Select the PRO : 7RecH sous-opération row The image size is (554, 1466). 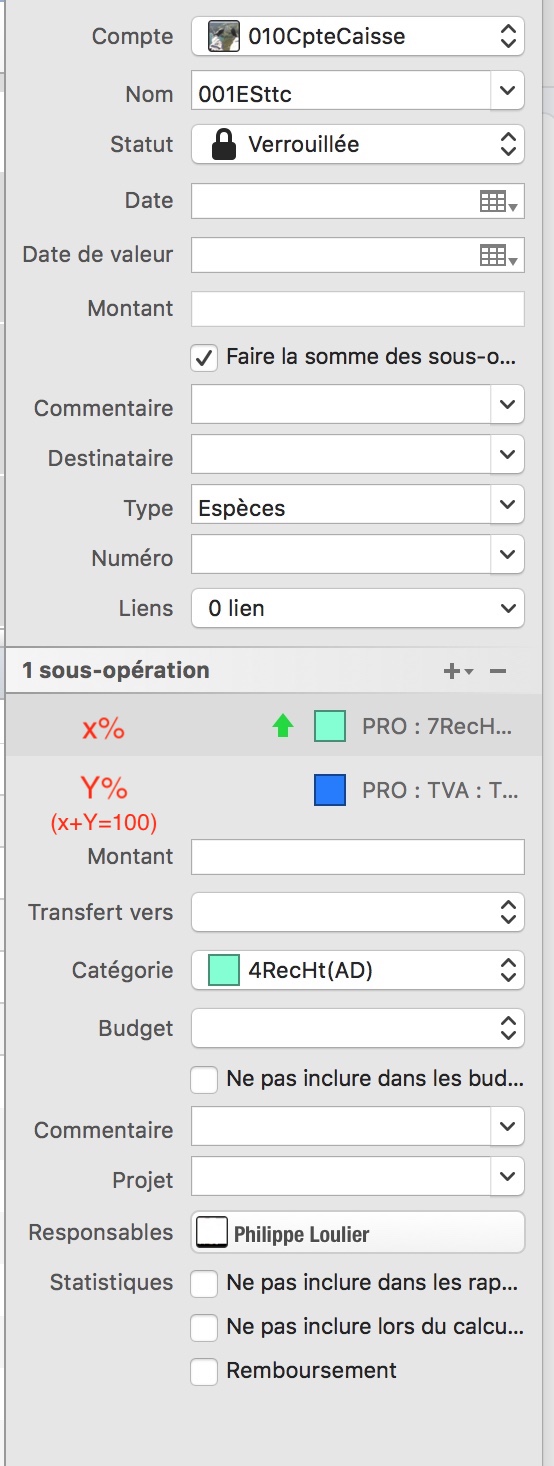(275, 727)
